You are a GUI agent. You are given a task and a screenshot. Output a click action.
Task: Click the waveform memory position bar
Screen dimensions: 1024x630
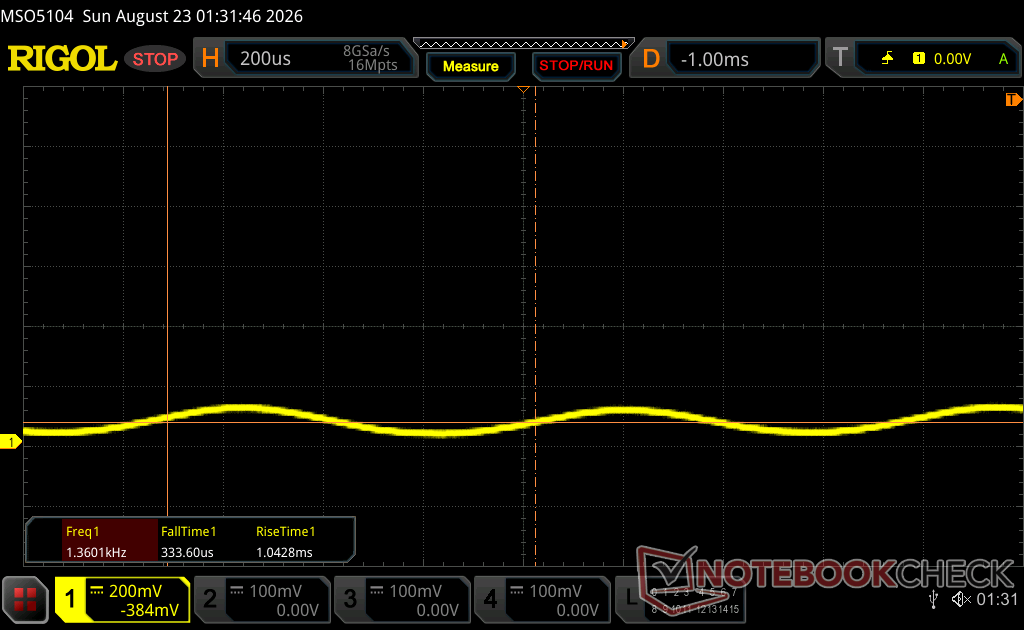click(x=524, y=44)
